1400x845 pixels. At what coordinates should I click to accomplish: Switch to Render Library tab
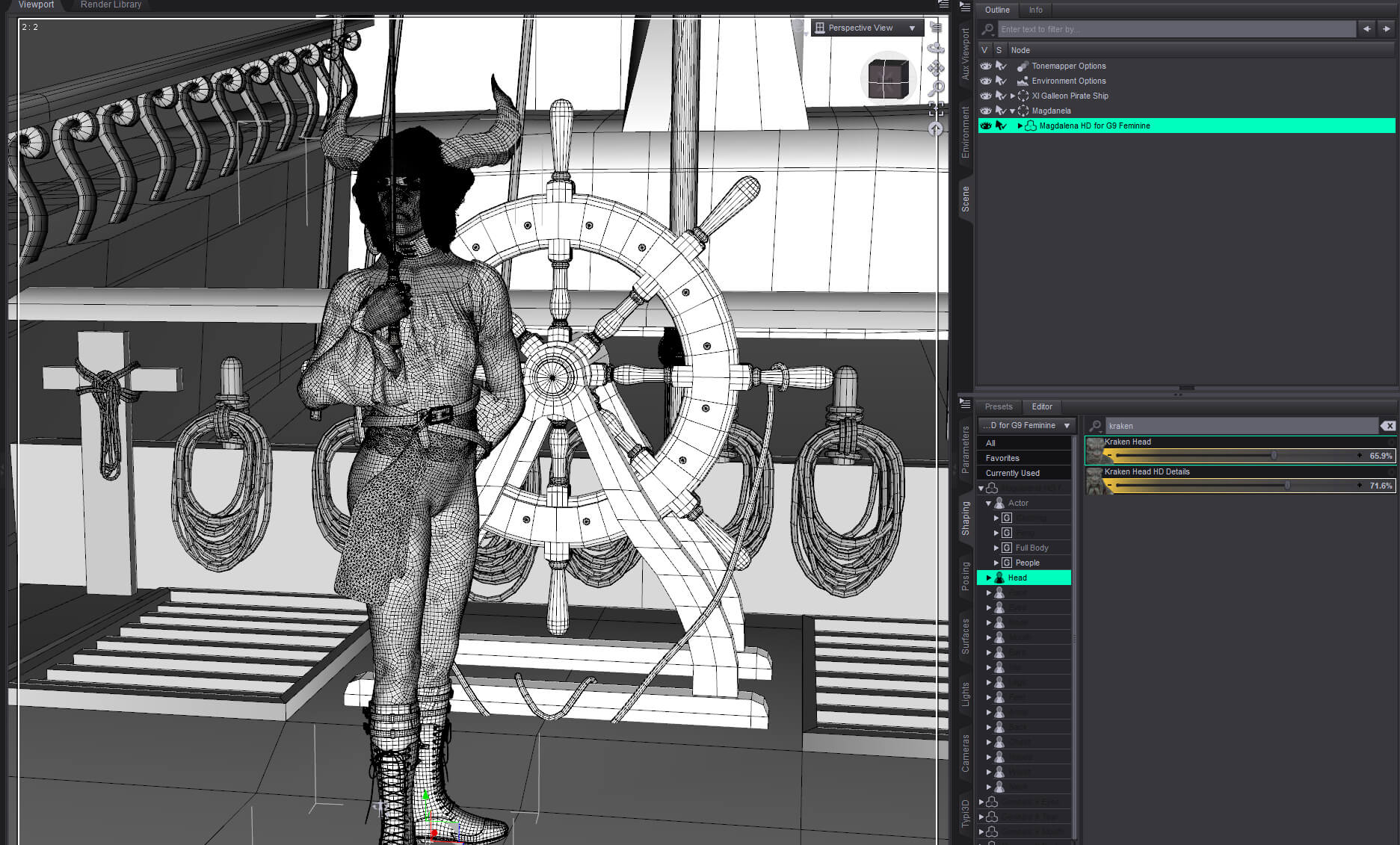111,4
